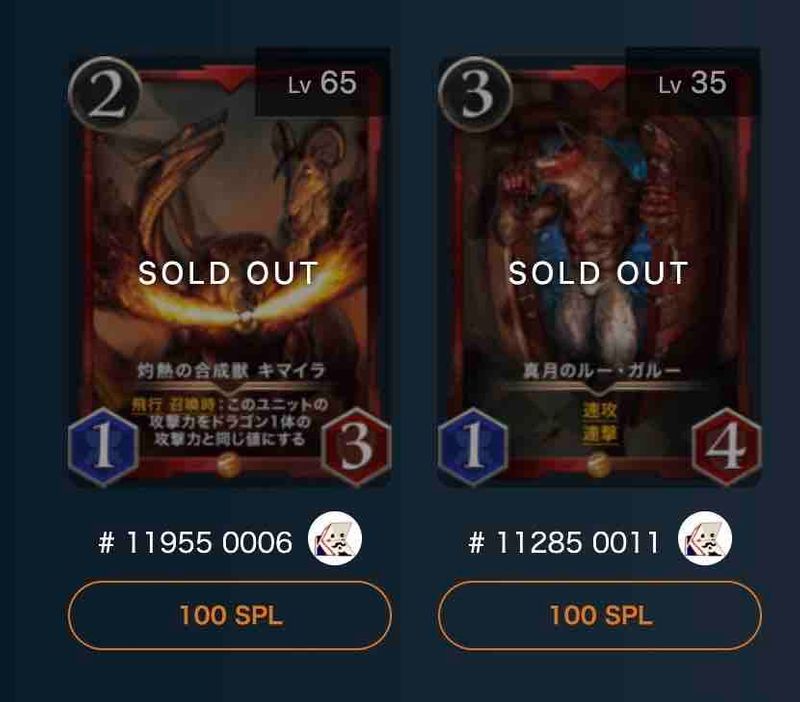Click SOLD OUT label on right card
The image size is (800, 702).
coord(598,273)
